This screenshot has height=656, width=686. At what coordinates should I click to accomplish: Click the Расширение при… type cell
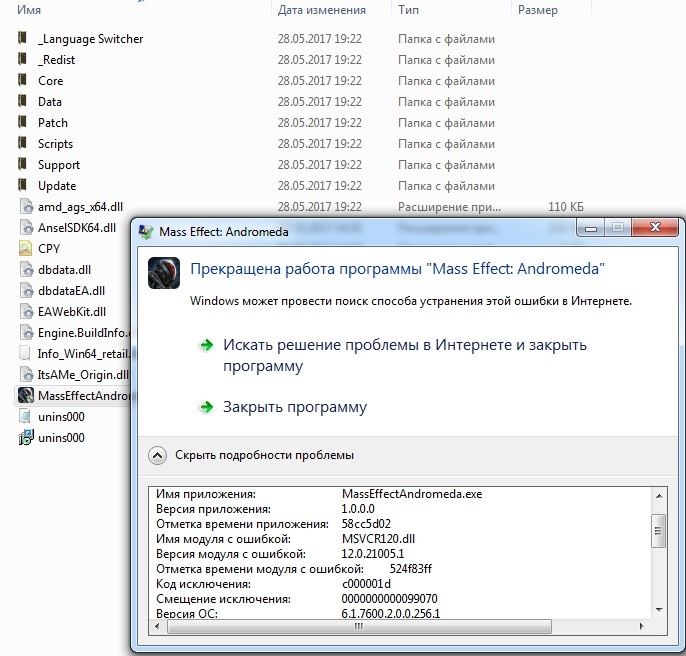[449, 207]
